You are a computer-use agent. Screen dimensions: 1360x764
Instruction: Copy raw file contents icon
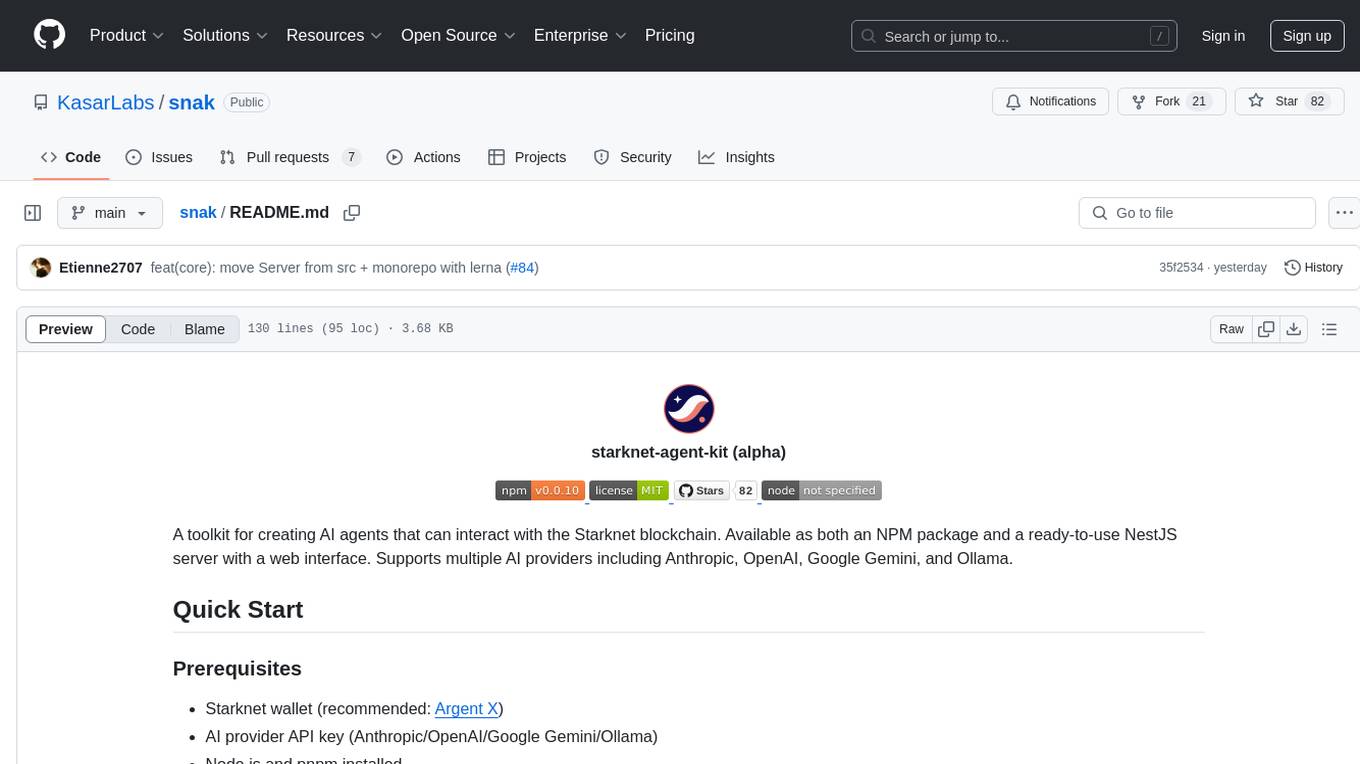pyautogui.click(x=1266, y=329)
